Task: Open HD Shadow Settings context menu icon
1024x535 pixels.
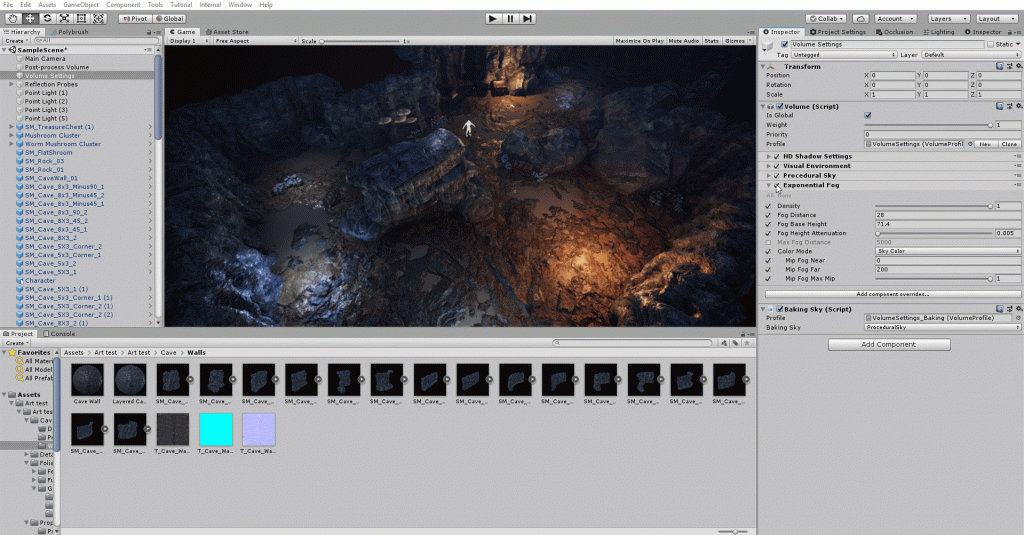Action: coord(1017,156)
